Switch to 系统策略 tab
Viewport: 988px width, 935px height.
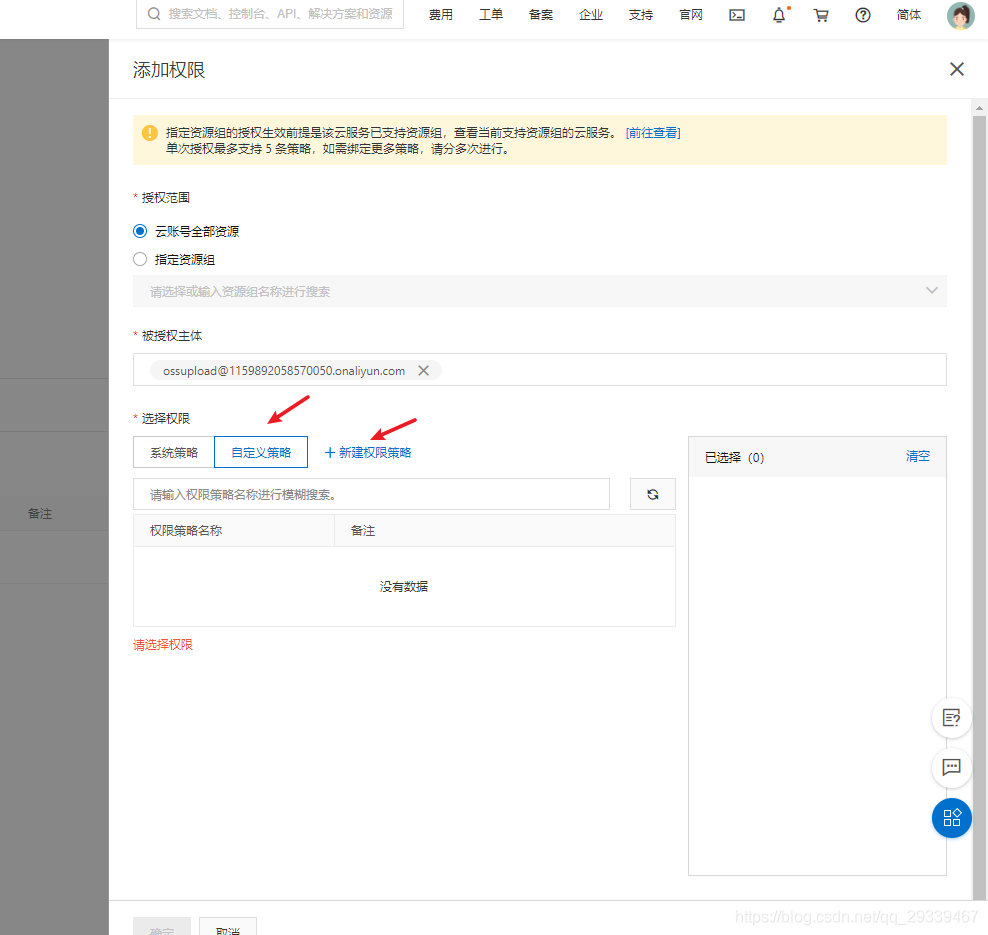[174, 452]
